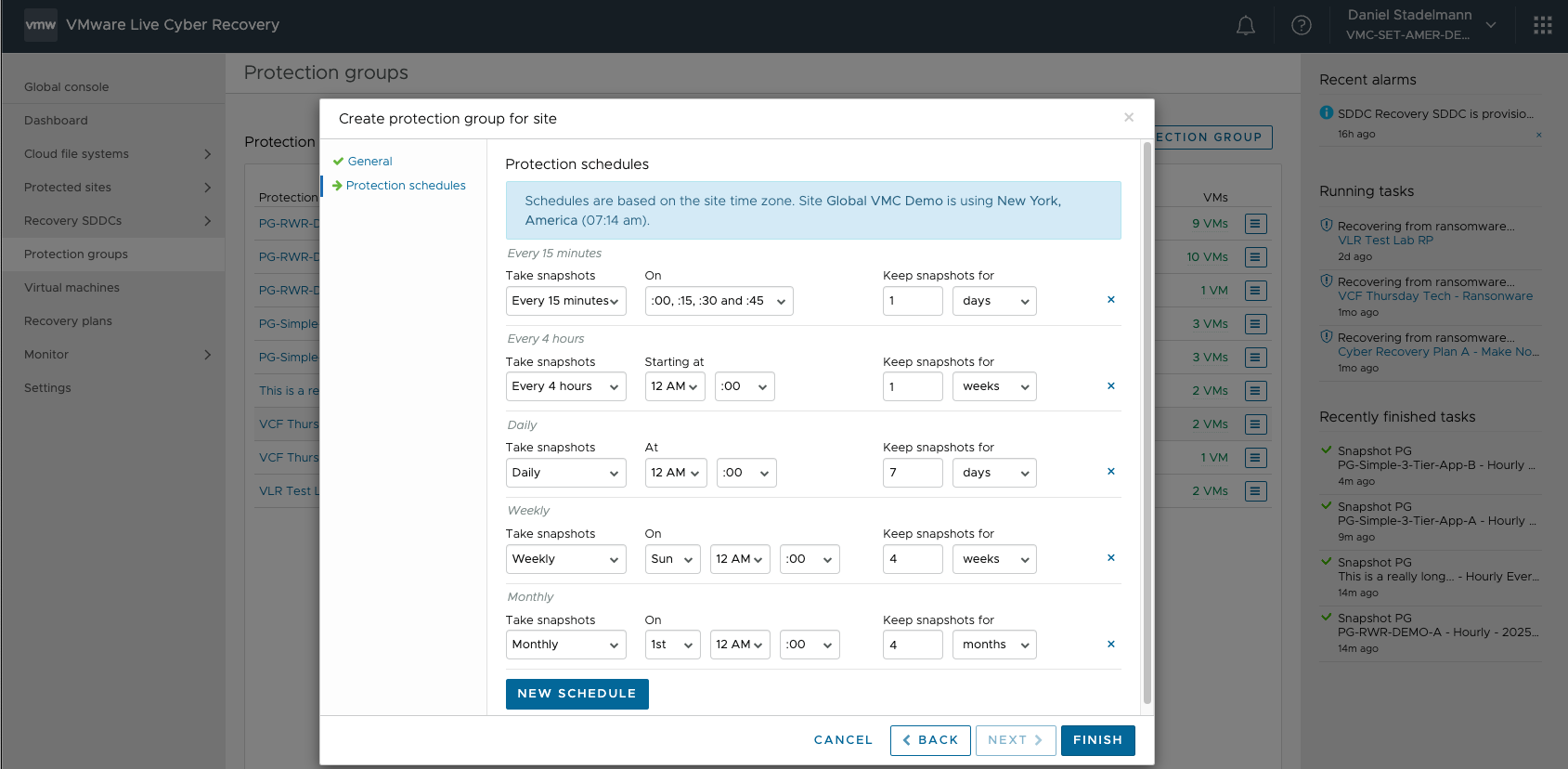
Task: Open Every 4 hours weeks retention unit
Action: coord(994,386)
